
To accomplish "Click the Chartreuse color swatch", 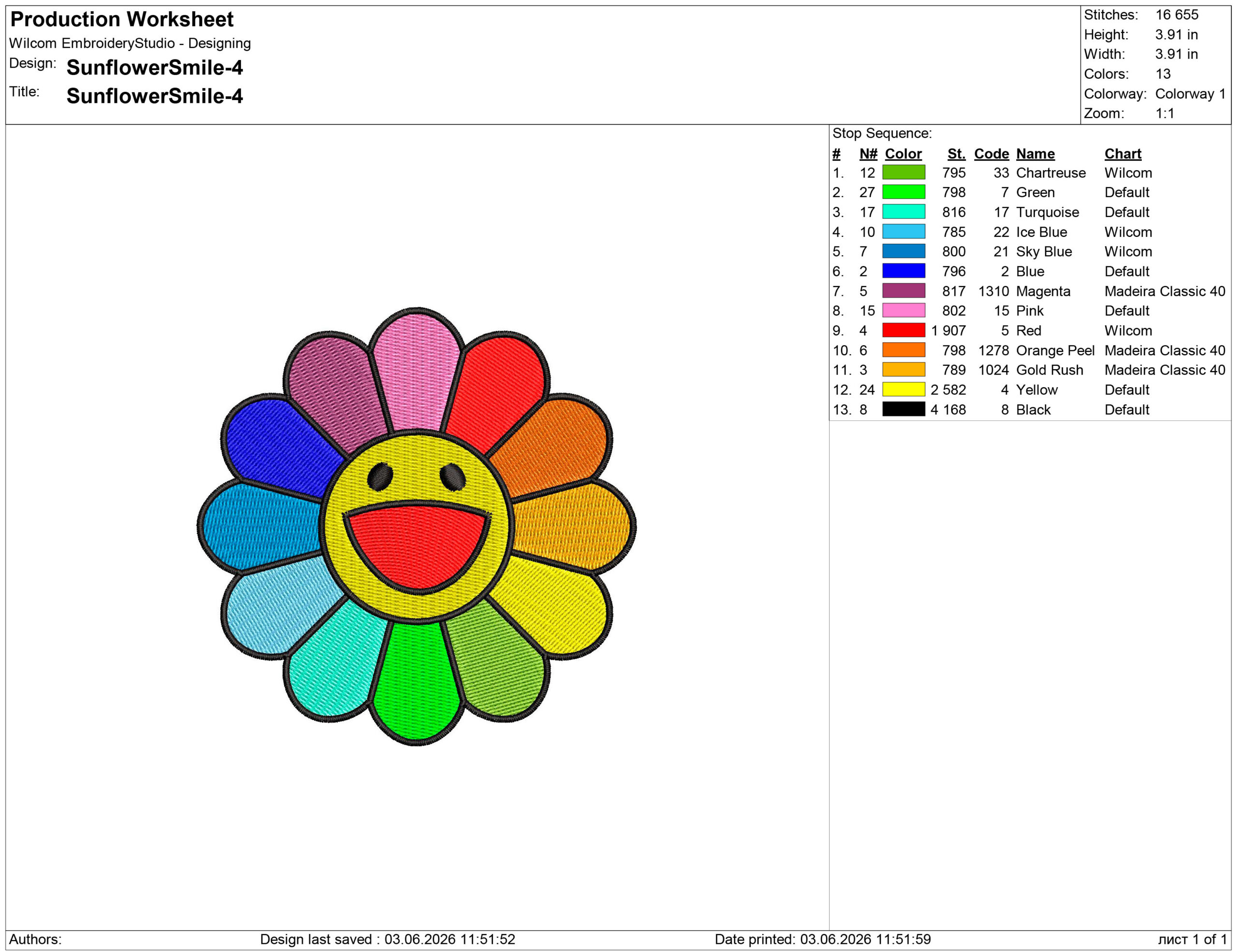I will [x=904, y=172].
